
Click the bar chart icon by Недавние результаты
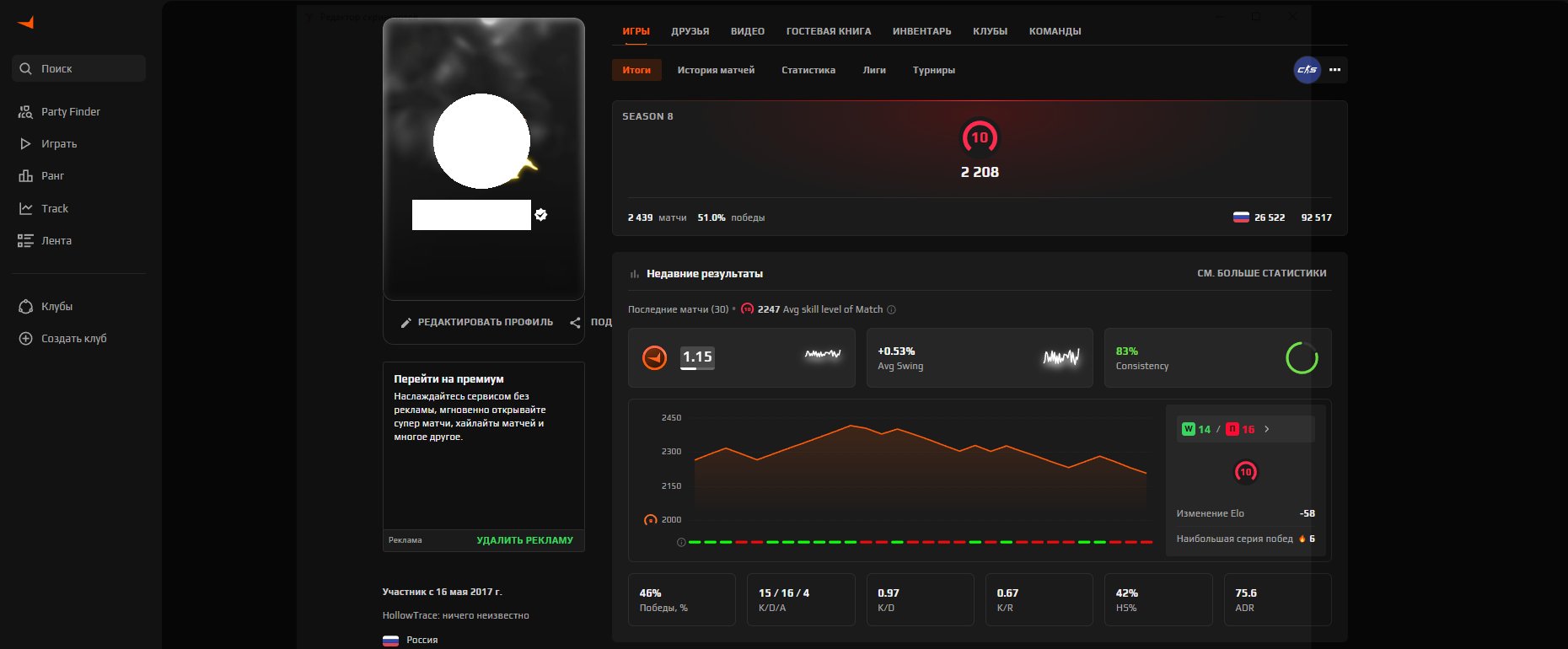tap(634, 274)
